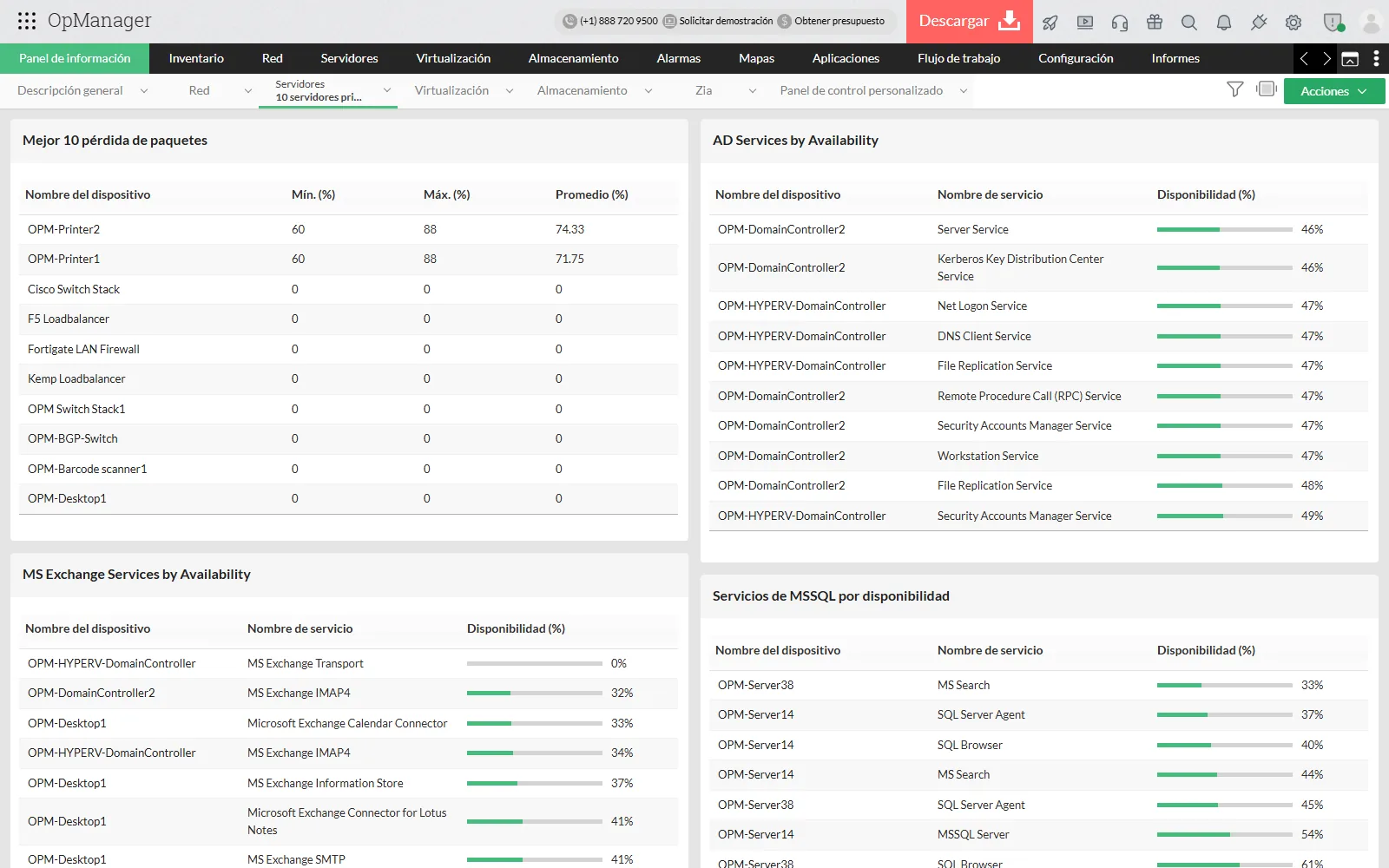This screenshot has width=1389, height=868.
Task: Click the gift box icon
Action: pos(1155,22)
